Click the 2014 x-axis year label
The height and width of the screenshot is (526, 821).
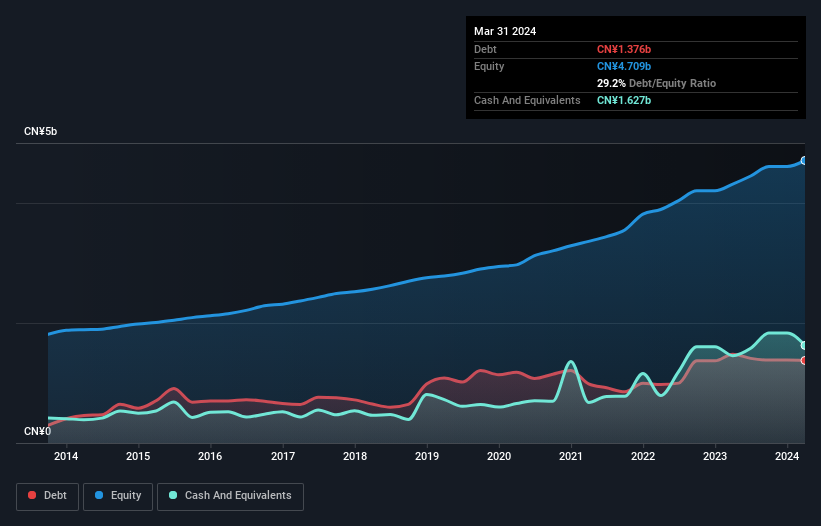[66, 457]
